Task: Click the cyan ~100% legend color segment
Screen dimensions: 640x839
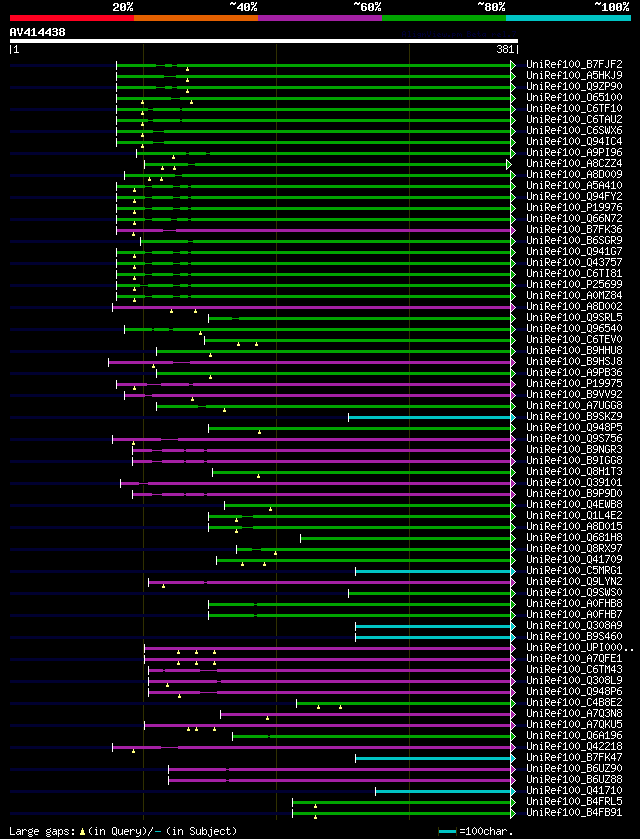Action: coord(568,18)
